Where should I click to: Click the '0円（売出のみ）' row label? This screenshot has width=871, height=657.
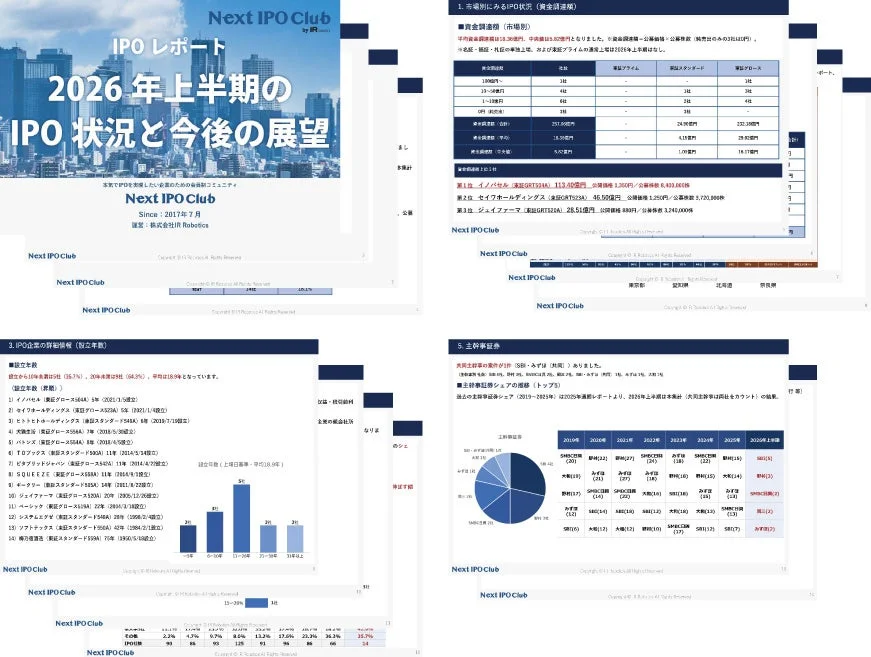pos(492,112)
